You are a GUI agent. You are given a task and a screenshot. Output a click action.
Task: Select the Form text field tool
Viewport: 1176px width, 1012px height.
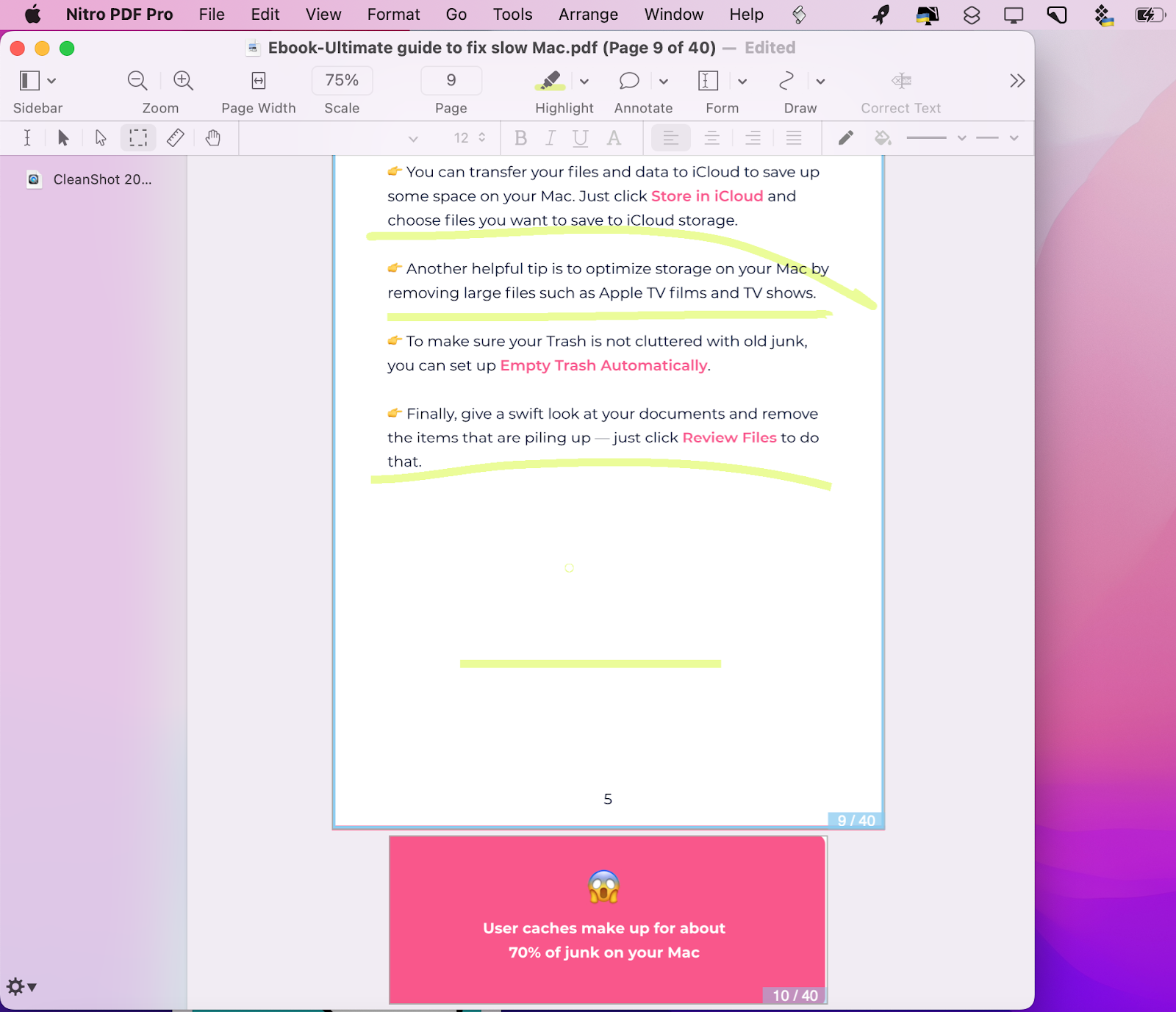coord(708,80)
